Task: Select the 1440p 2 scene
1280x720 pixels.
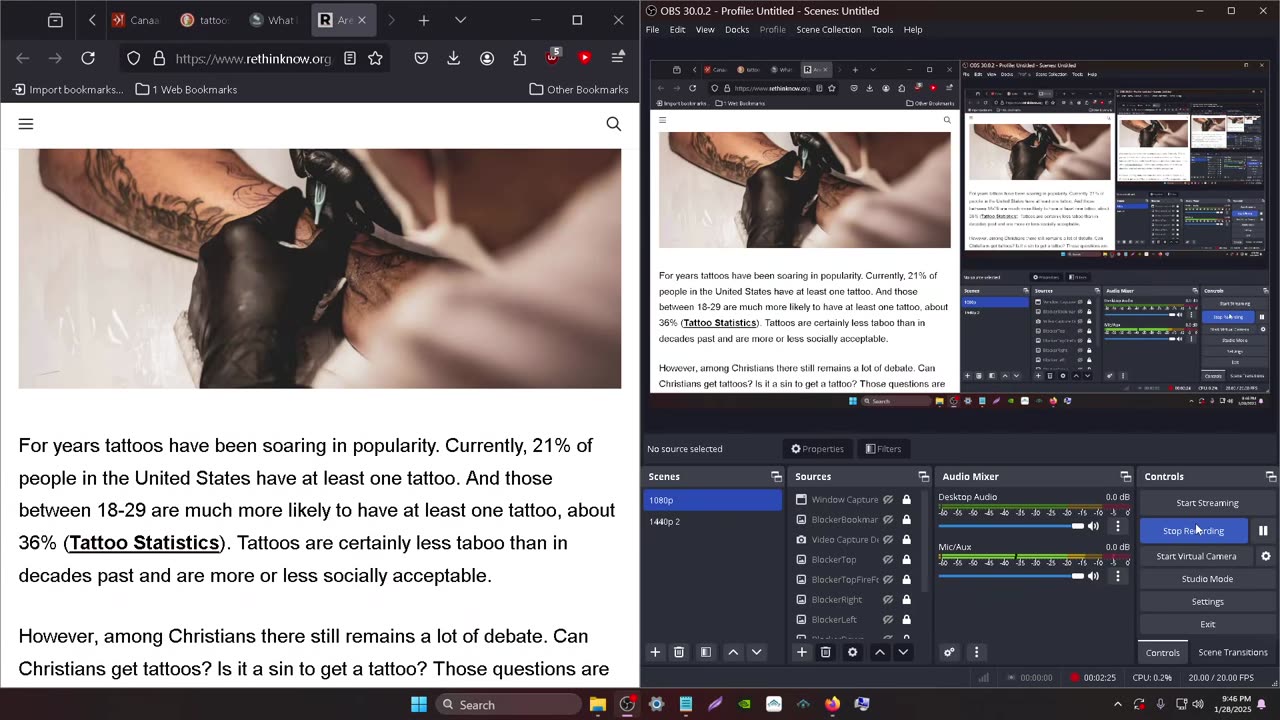Action: [x=713, y=522]
